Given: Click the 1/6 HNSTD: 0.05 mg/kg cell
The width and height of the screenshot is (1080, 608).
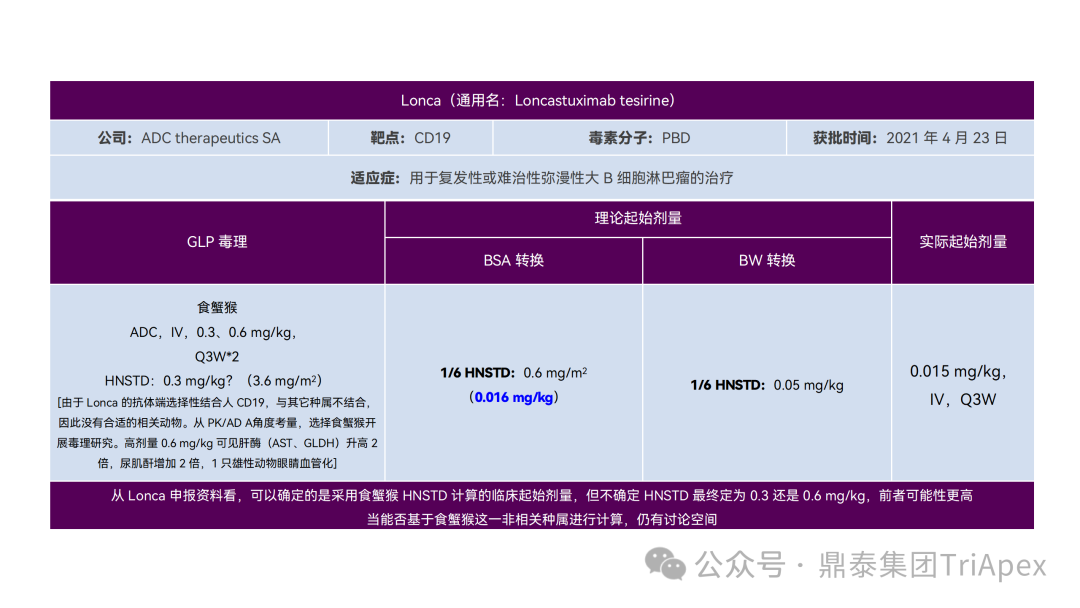Looking at the screenshot, I should tap(766, 384).
